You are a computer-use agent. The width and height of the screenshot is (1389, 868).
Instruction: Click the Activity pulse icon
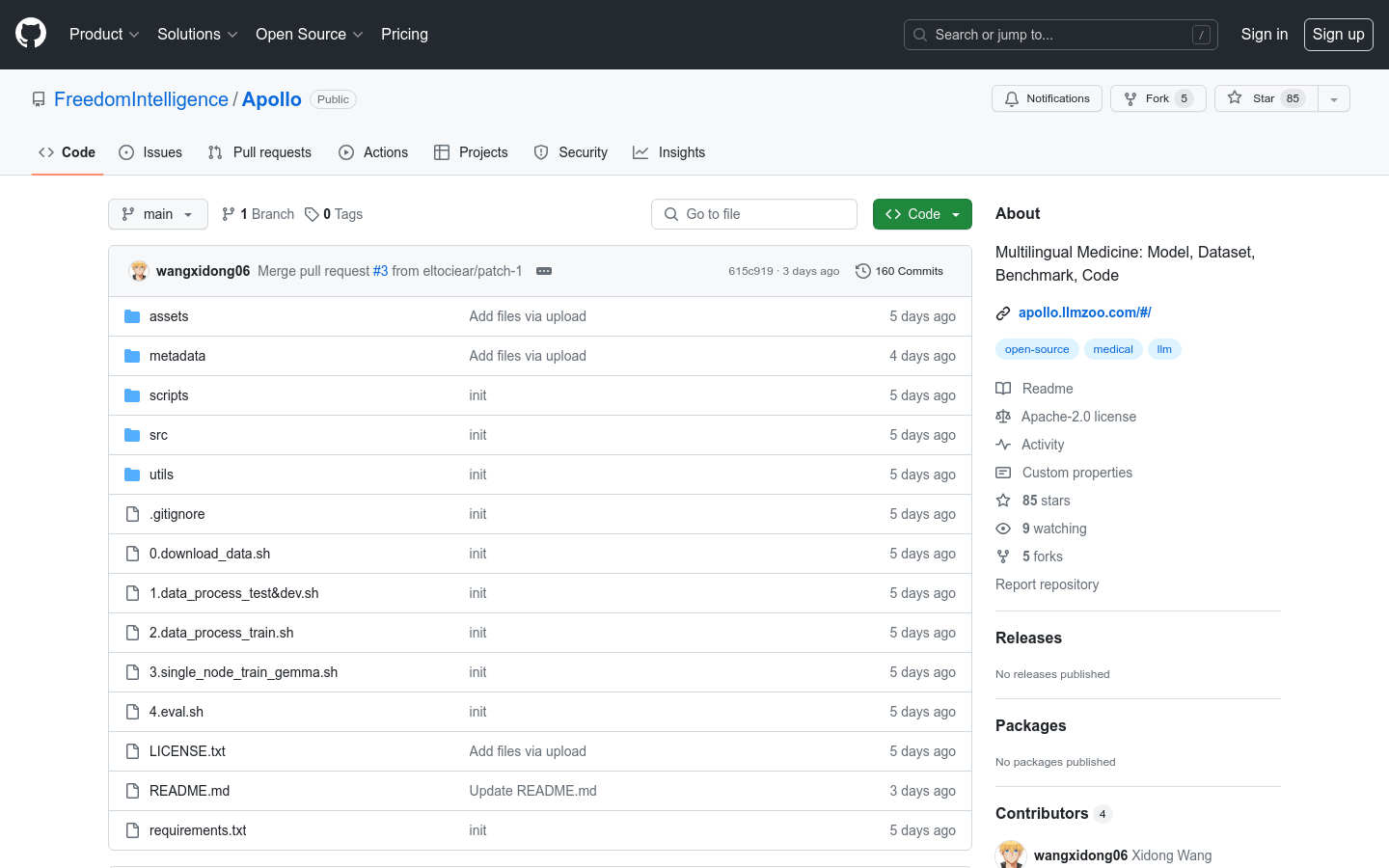pos(1003,445)
